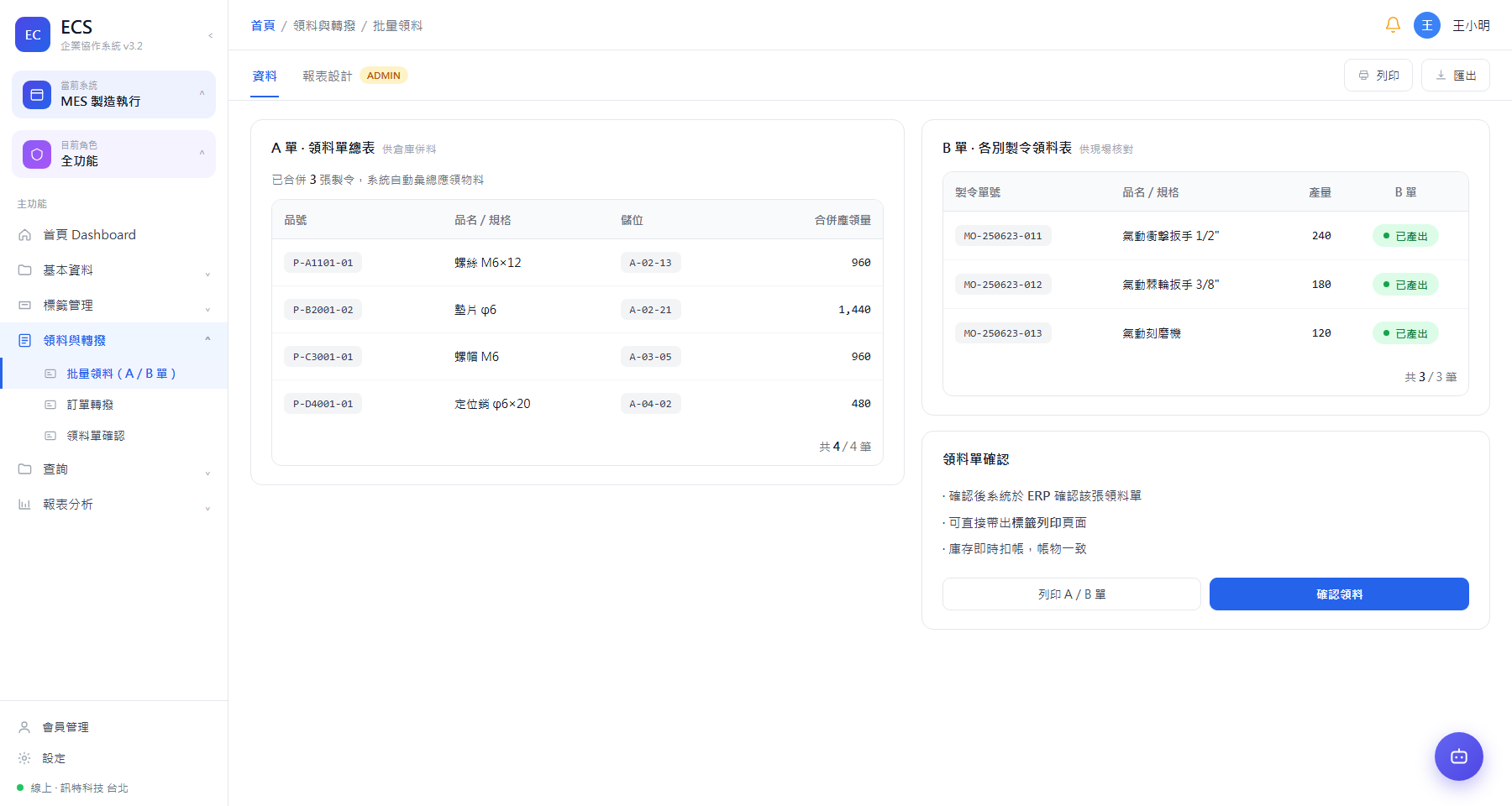Click the 首頁 Dashboard home icon

pos(25,235)
